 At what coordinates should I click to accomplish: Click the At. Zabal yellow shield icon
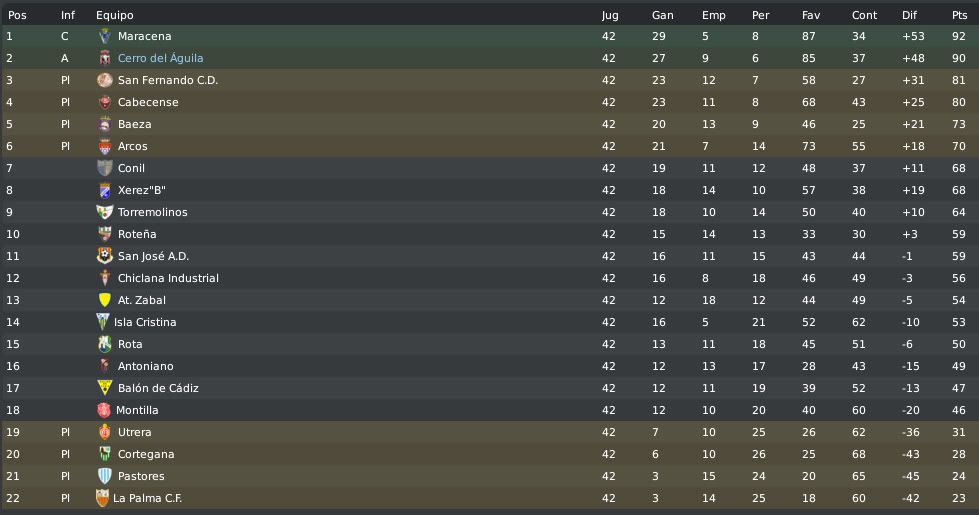[x=105, y=300]
